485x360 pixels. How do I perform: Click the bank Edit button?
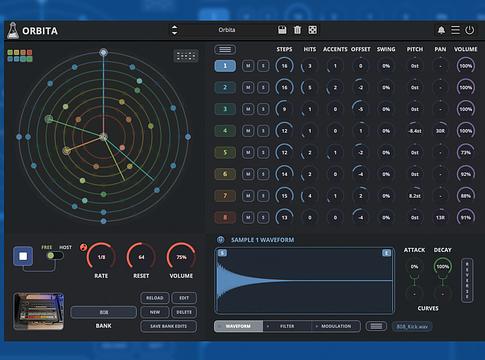[x=184, y=298]
